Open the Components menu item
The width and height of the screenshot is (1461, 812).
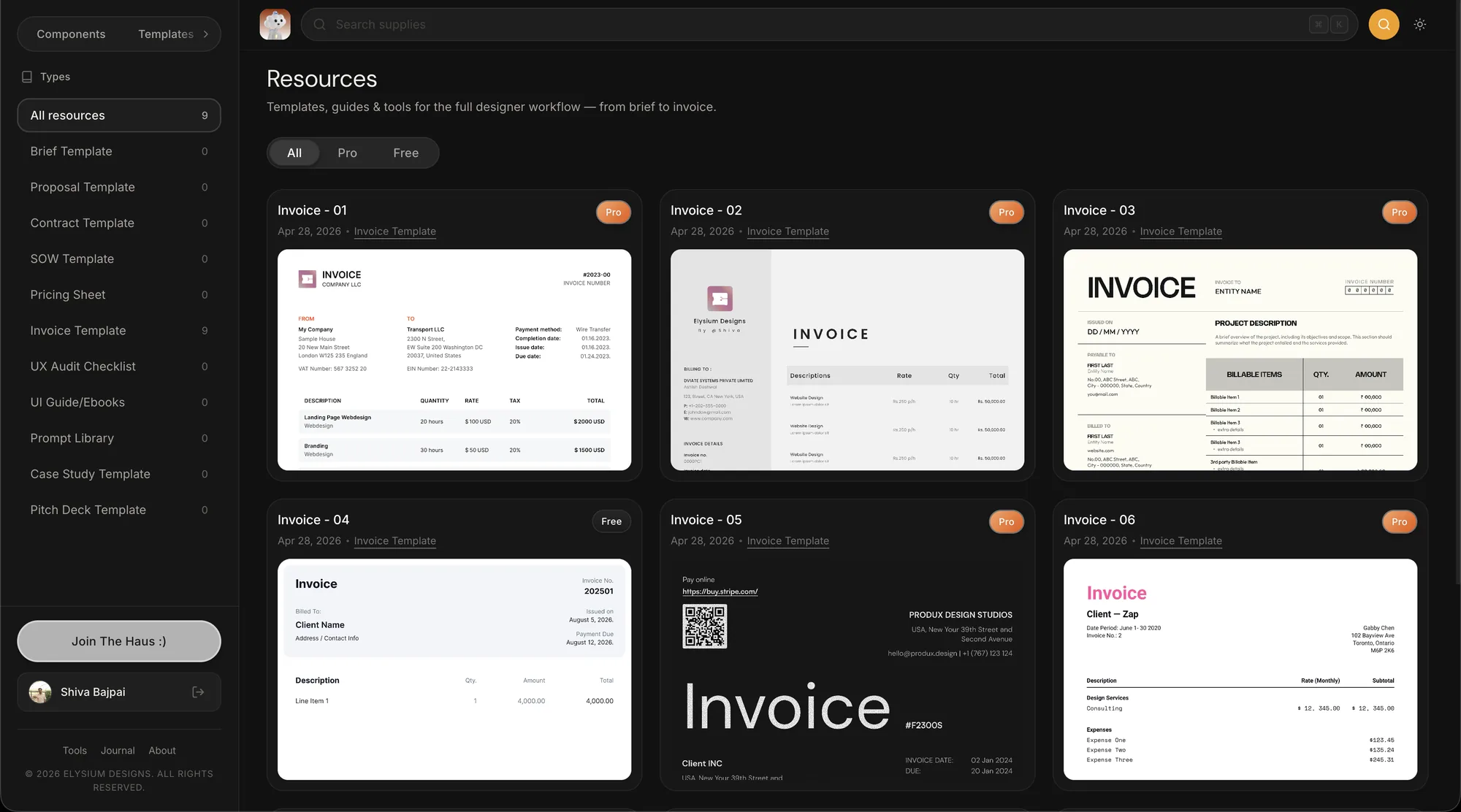(x=71, y=34)
